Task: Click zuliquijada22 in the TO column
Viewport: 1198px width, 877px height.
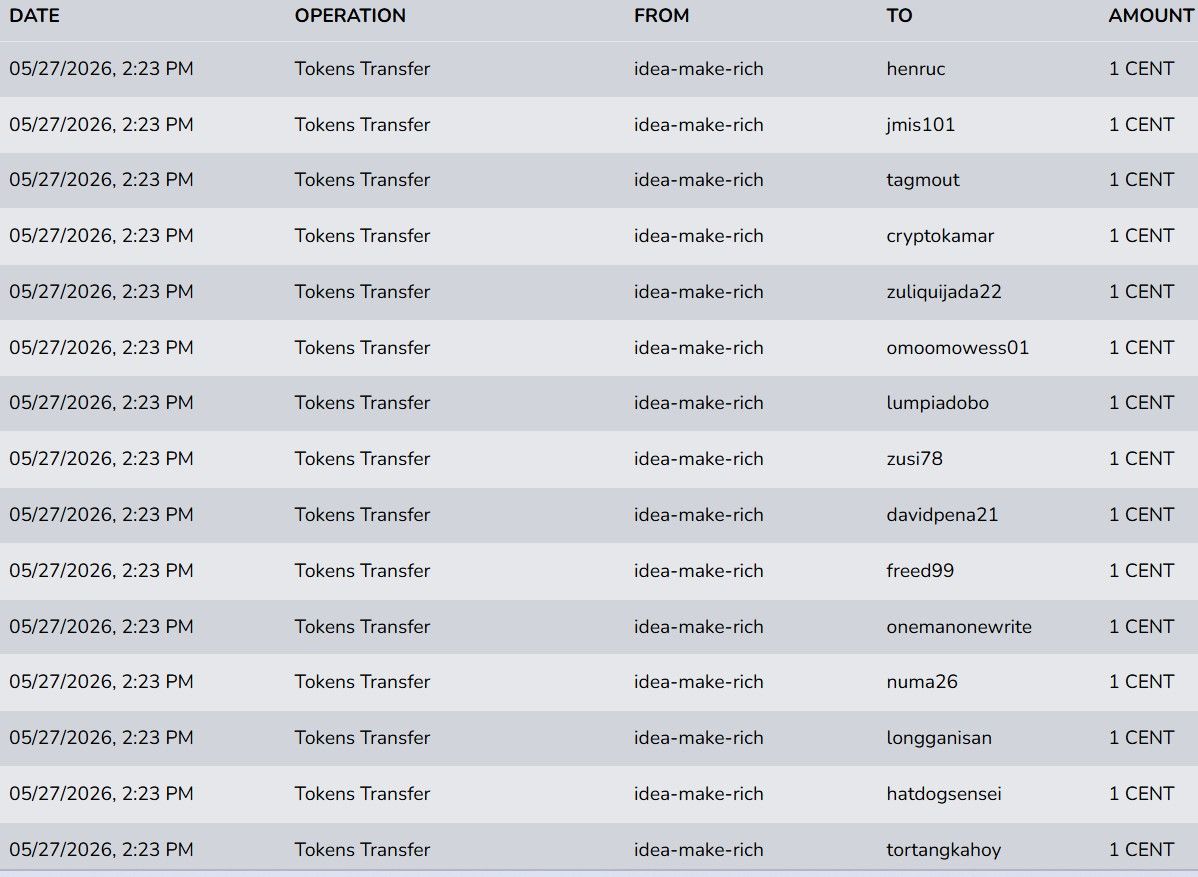Action: (944, 292)
